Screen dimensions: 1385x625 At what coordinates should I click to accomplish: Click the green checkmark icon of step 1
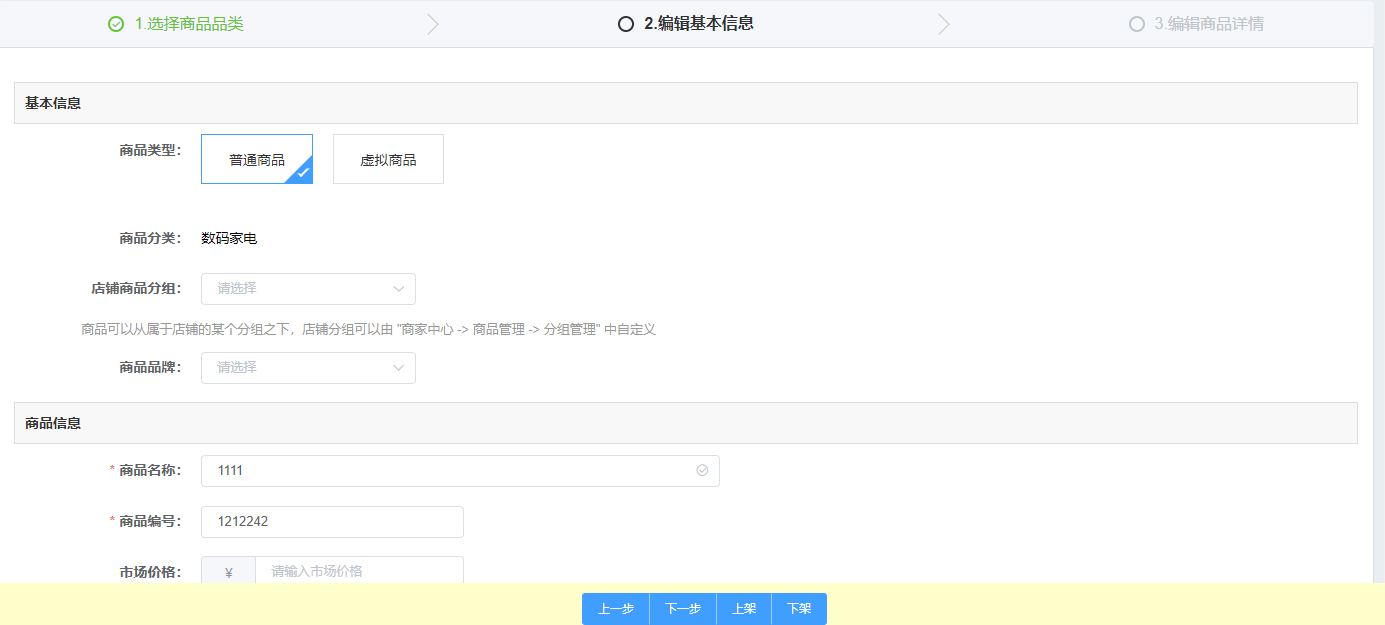[x=116, y=24]
